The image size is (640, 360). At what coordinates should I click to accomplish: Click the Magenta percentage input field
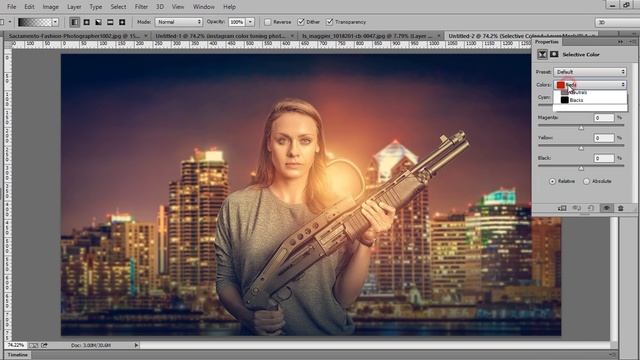click(604, 118)
